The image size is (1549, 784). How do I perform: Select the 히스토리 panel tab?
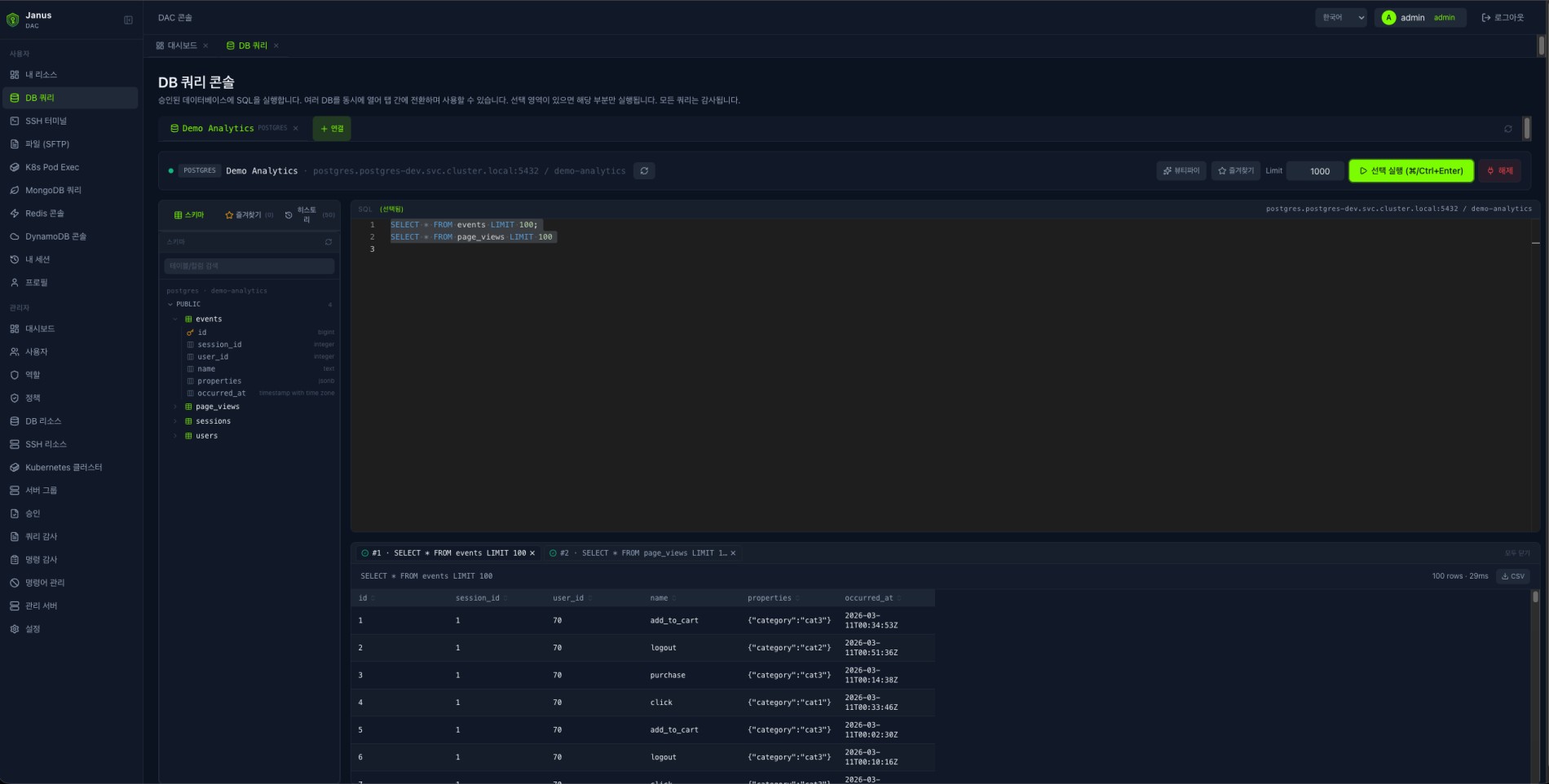[309, 215]
